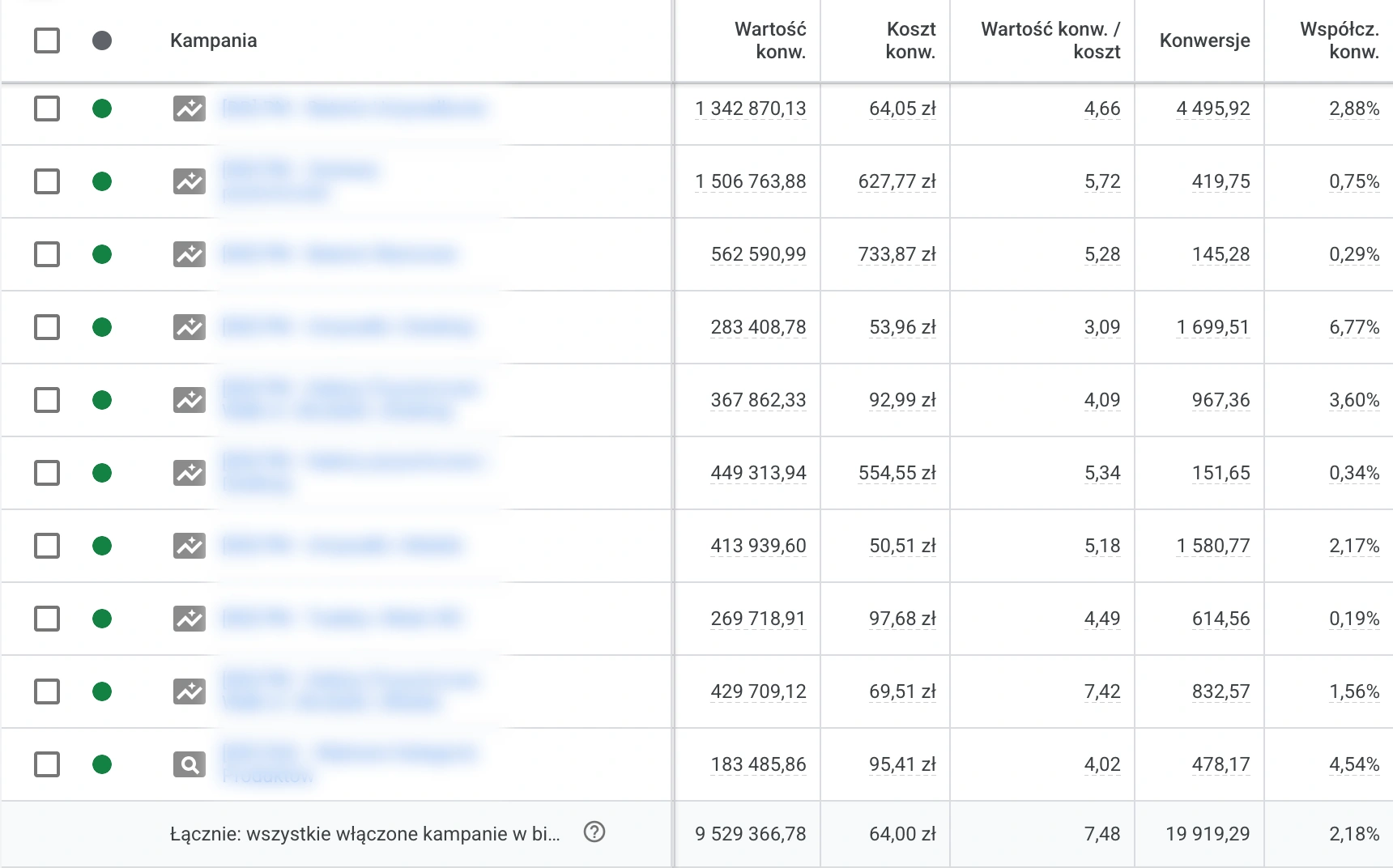Tick the checkbox for the 269 718,91 row
The height and width of the screenshot is (868, 1393).
47,619
